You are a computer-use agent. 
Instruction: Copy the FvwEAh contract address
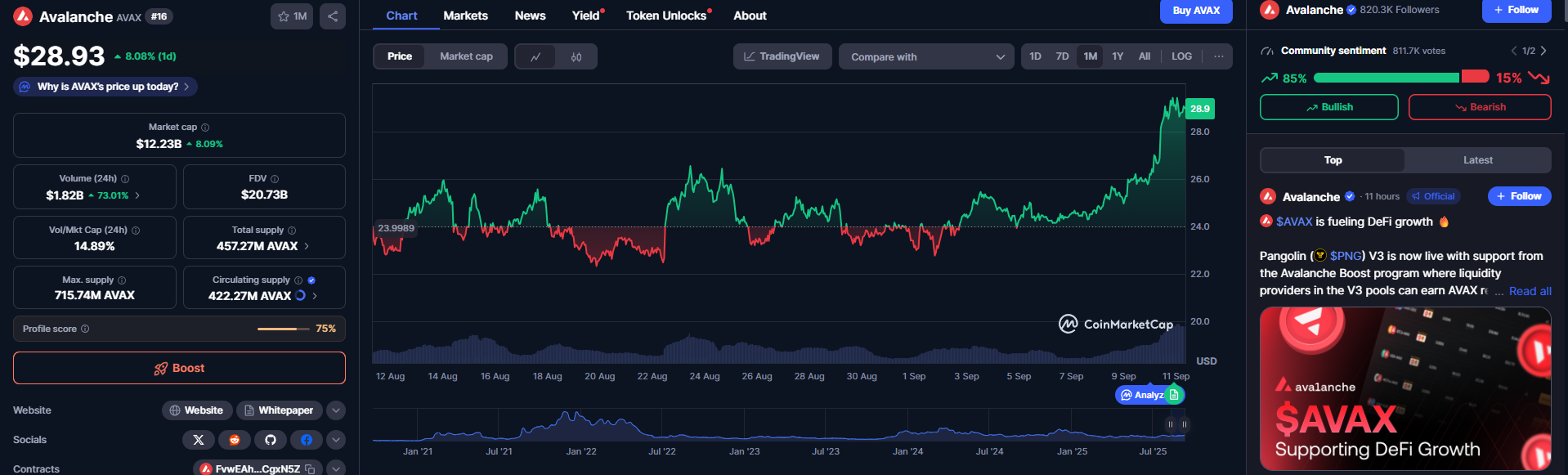(310, 469)
